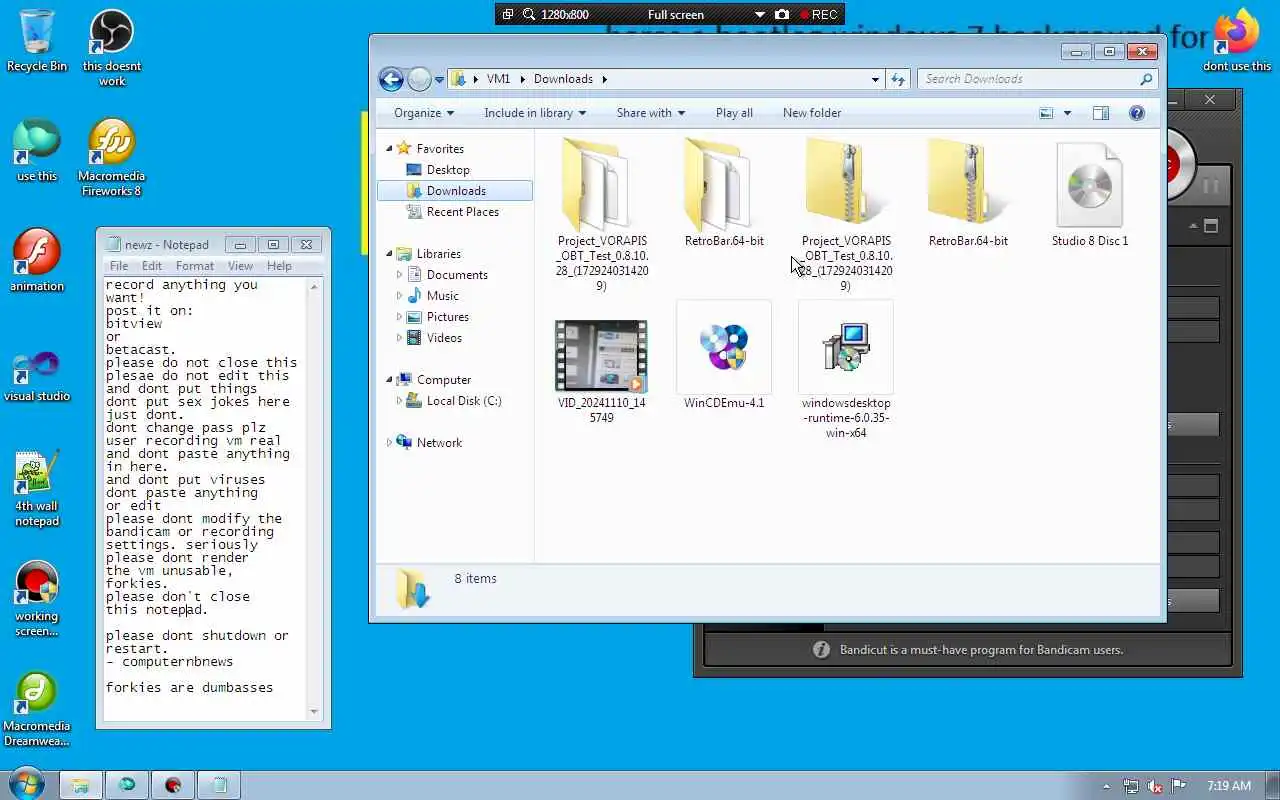Click the muted volume tray icon

click(1155, 786)
